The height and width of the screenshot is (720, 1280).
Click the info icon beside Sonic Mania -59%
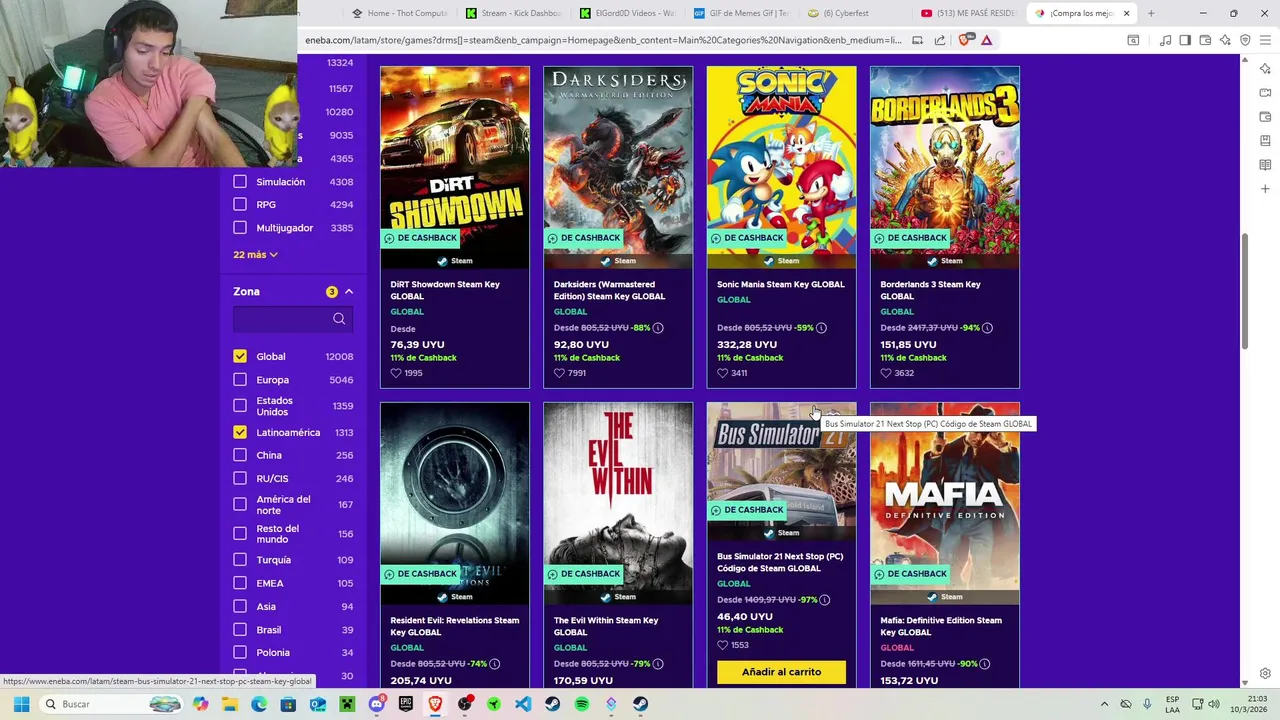pyautogui.click(x=821, y=328)
